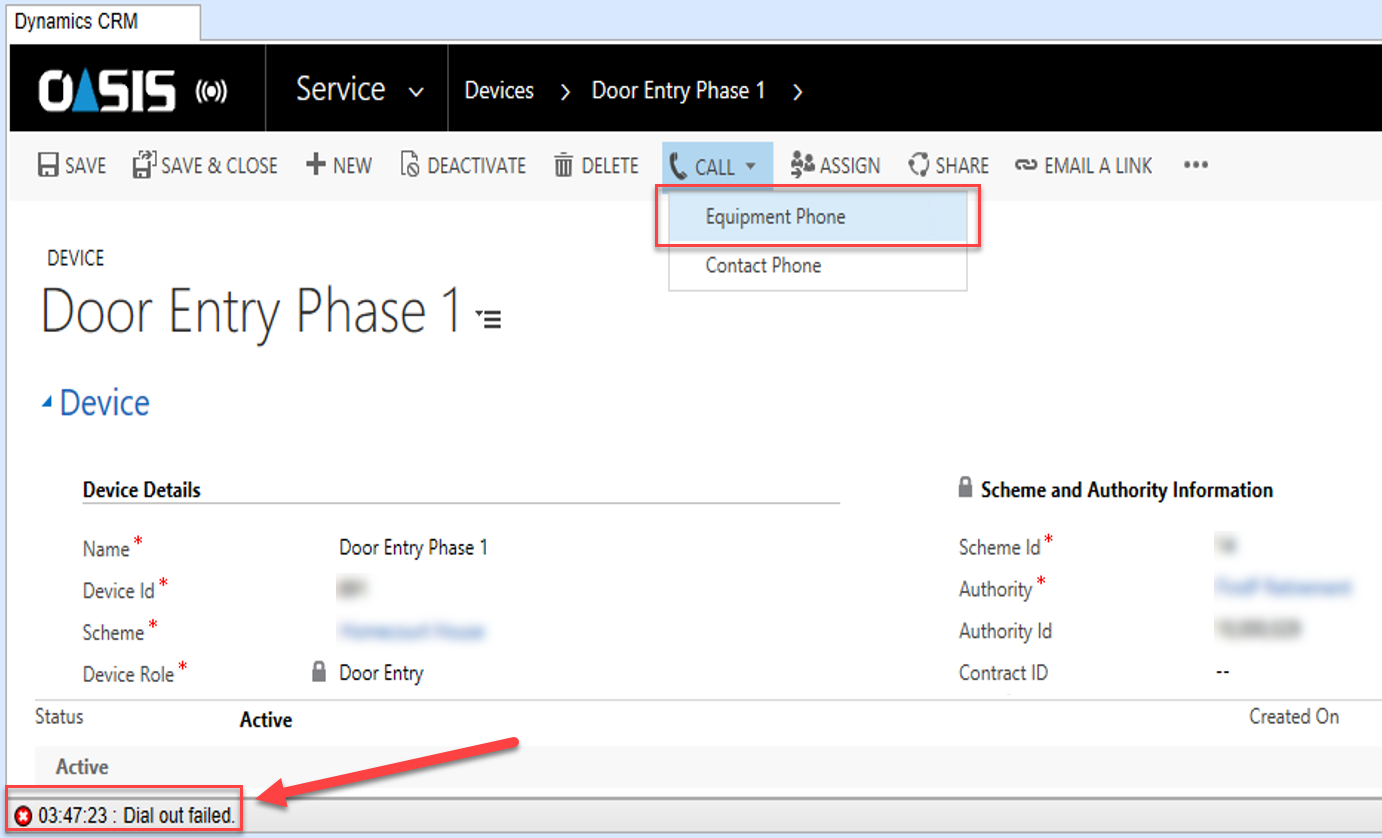Click the OASIS logo
Image resolution: width=1382 pixels, height=838 pixels.
pyautogui.click(x=107, y=91)
